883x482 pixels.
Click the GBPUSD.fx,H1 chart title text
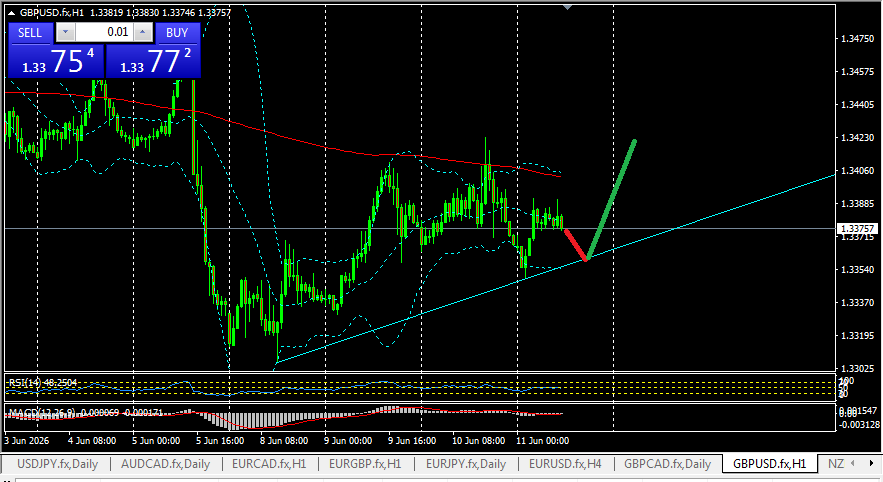click(x=51, y=12)
